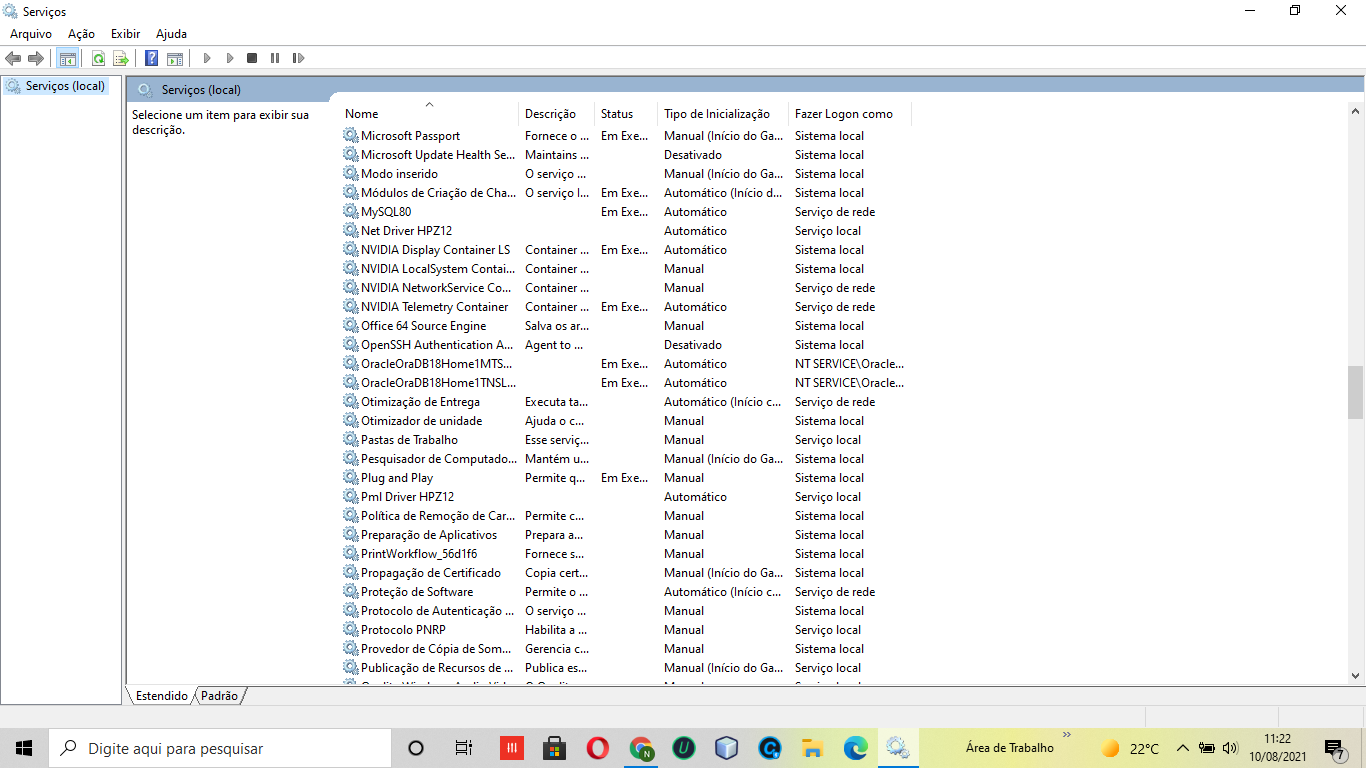Click the Restart Service toolbar icon
Image resolution: width=1366 pixels, height=768 pixels.
coord(298,58)
